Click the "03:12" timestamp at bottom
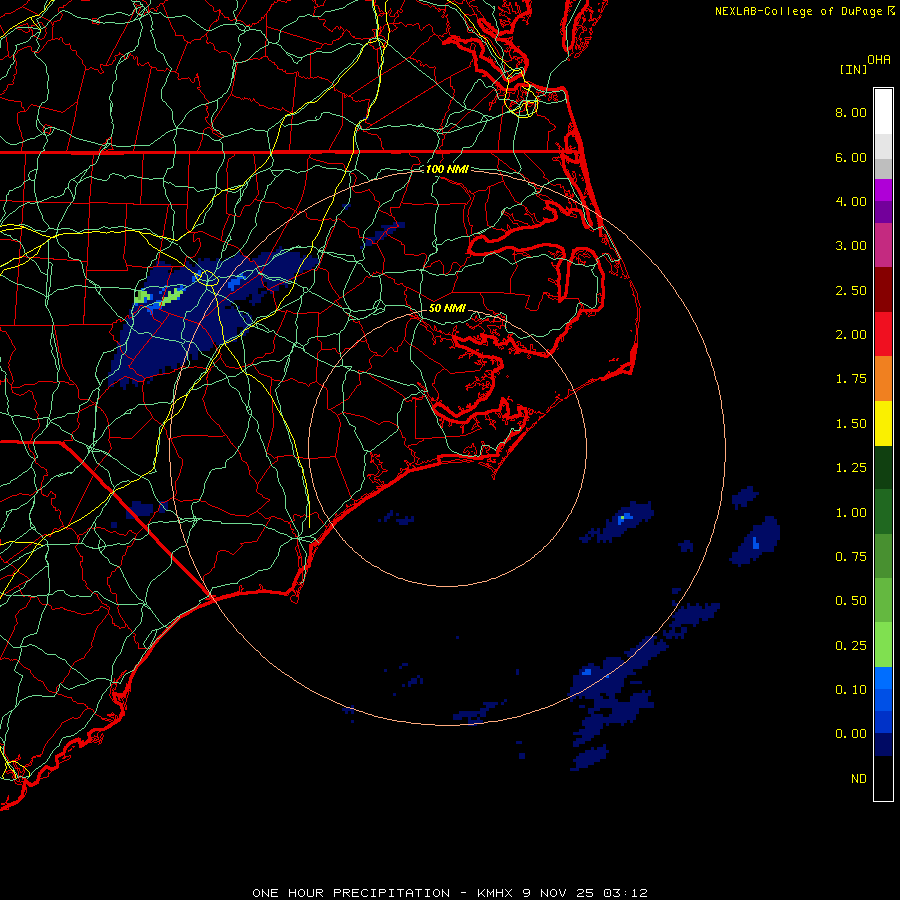The width and height of the screenshot is (900, 900). pyautogui.click(x=625, y=893)
